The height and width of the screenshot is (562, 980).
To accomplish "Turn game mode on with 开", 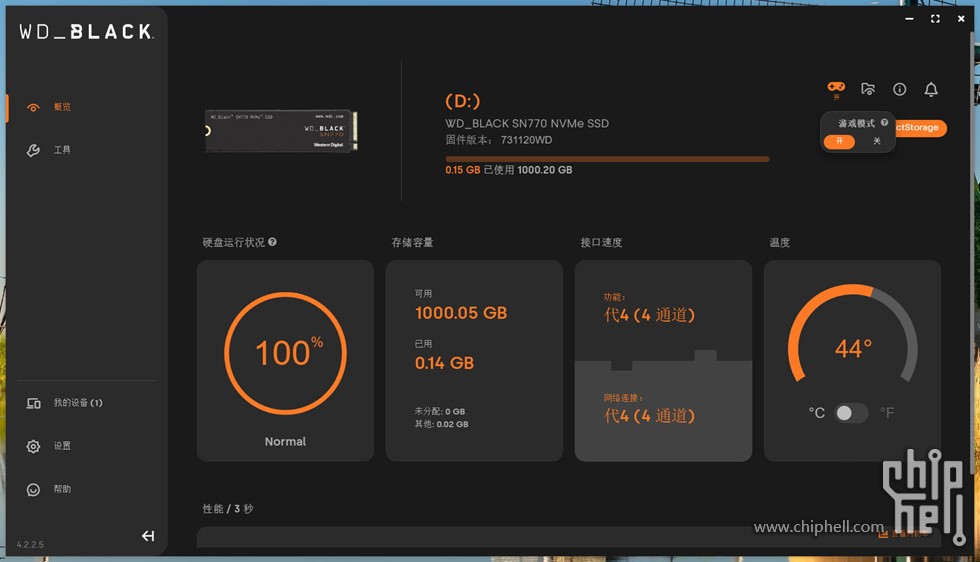I will point(839,141).
